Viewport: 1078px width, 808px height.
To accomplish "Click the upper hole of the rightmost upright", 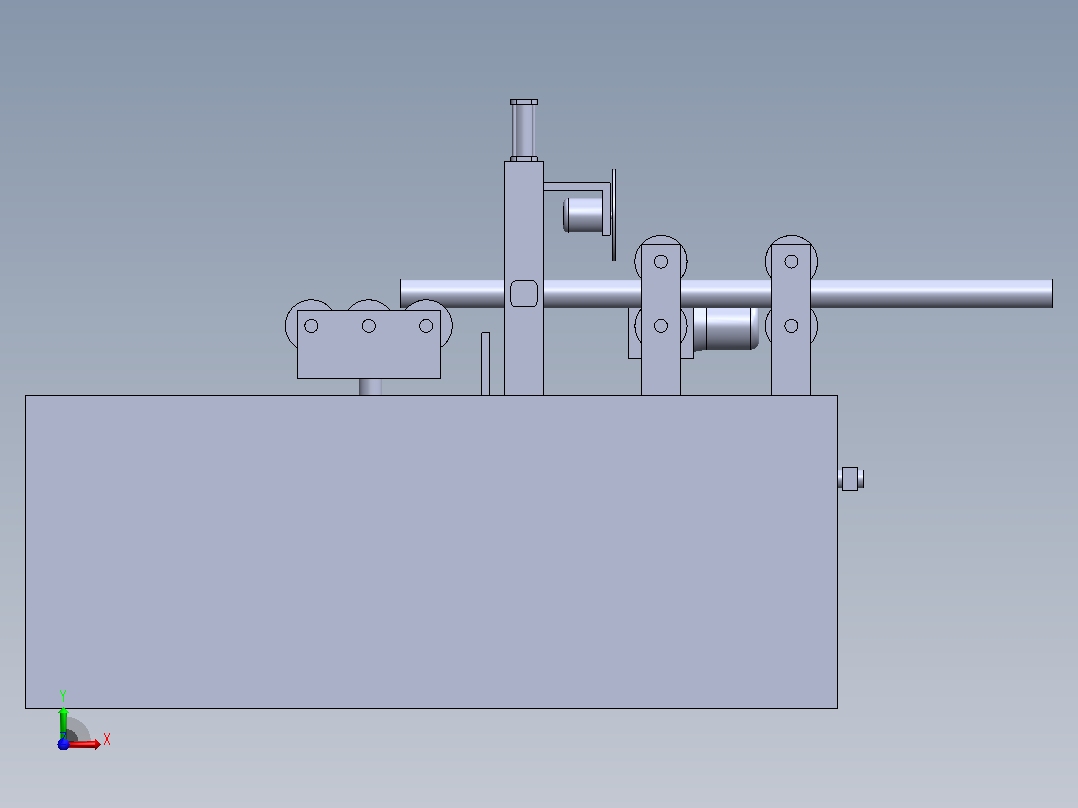I will point(791,262).
